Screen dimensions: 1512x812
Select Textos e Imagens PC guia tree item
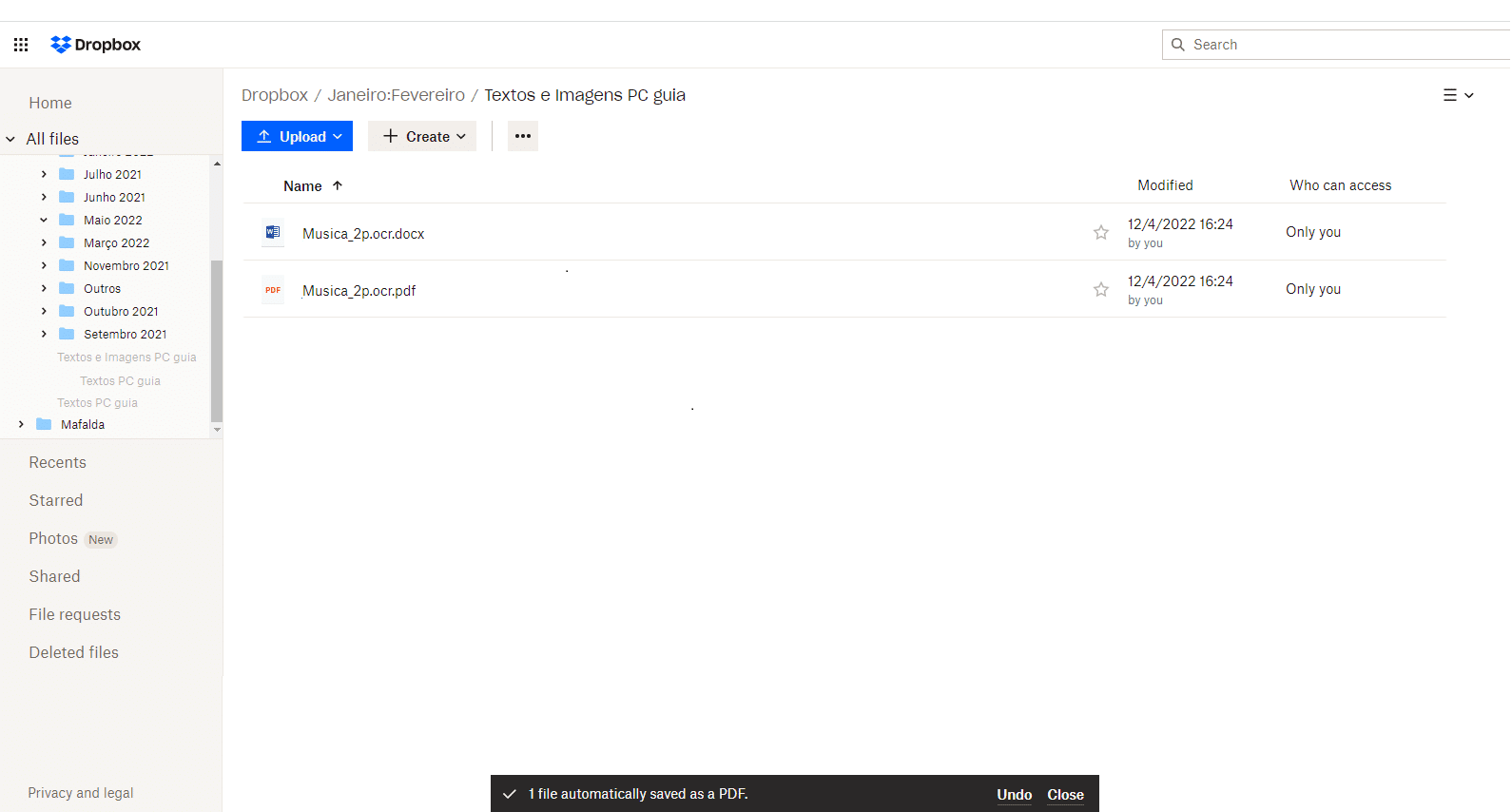point(126,358)
